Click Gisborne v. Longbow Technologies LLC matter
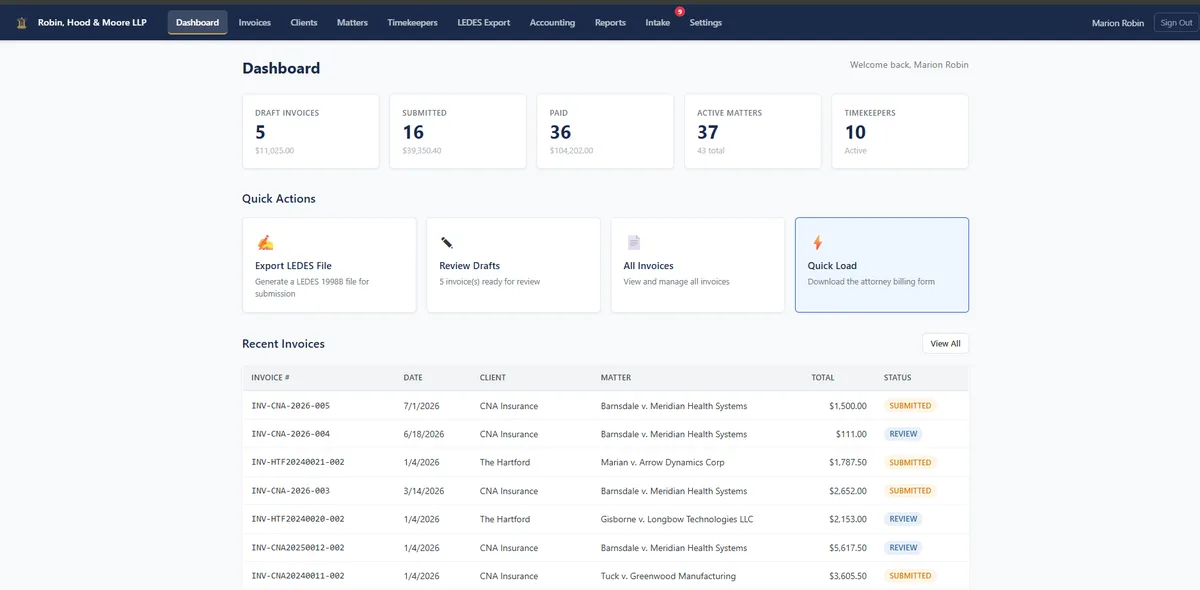Screen dimensions: 1200x590 point(677,520)
